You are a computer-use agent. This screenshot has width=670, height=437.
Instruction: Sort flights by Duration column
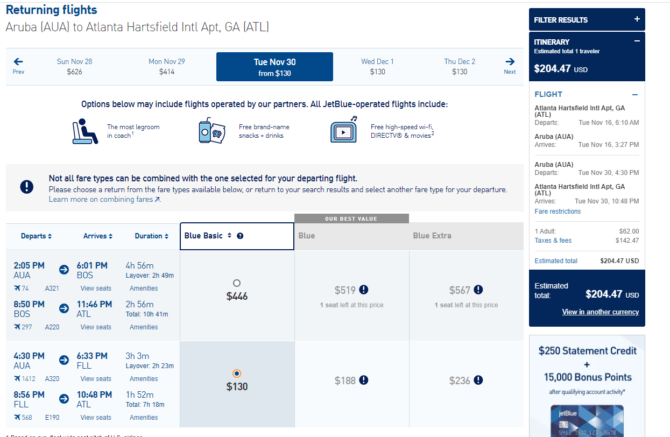tap(152, 236)
